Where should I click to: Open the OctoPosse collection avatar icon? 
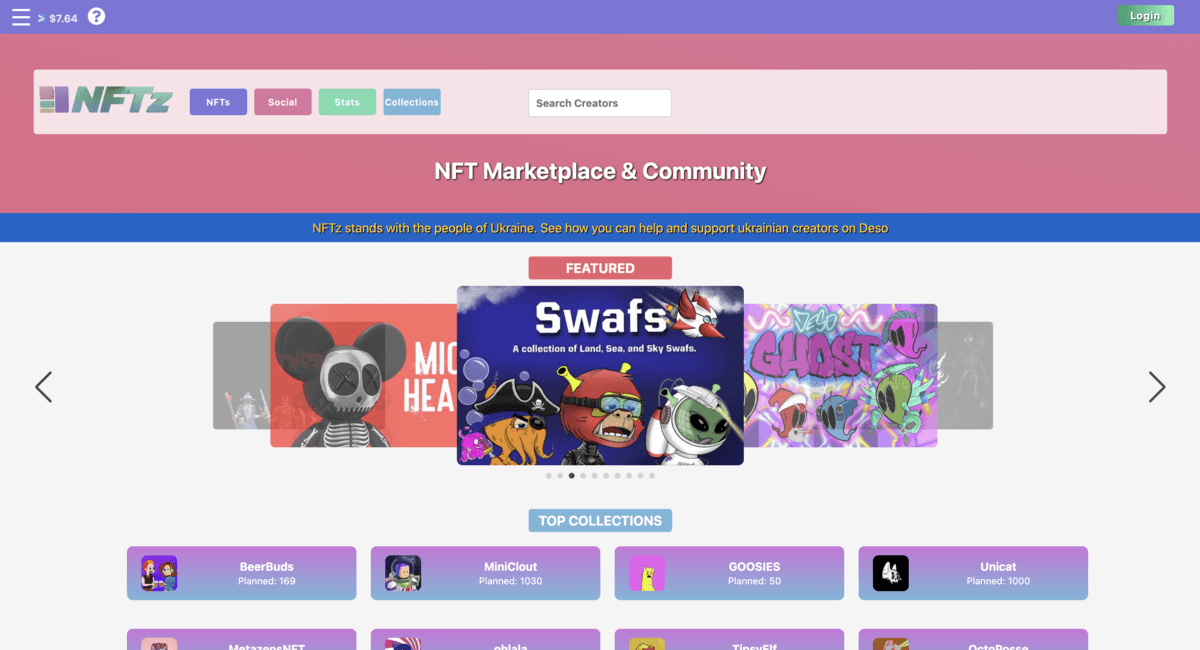point(890,645)
